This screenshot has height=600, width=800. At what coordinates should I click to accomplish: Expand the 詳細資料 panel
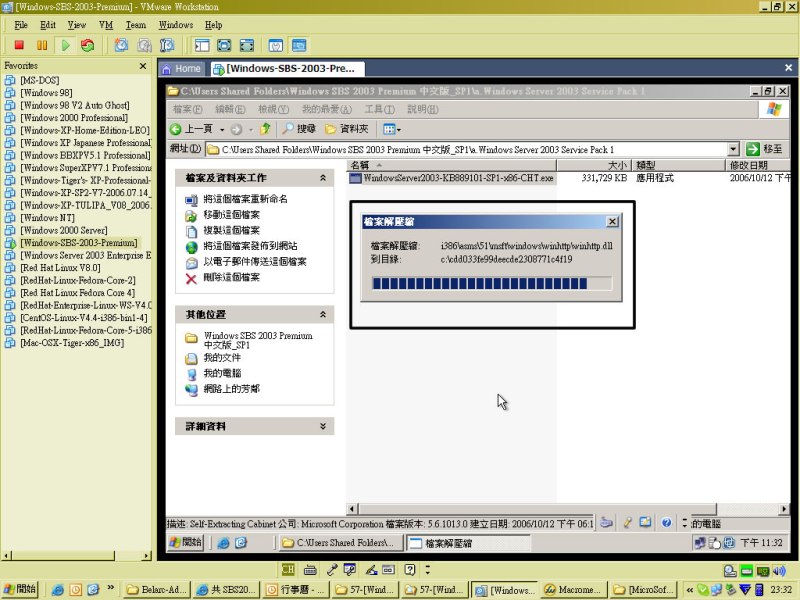pyautogui.click(x=322, y=426)
